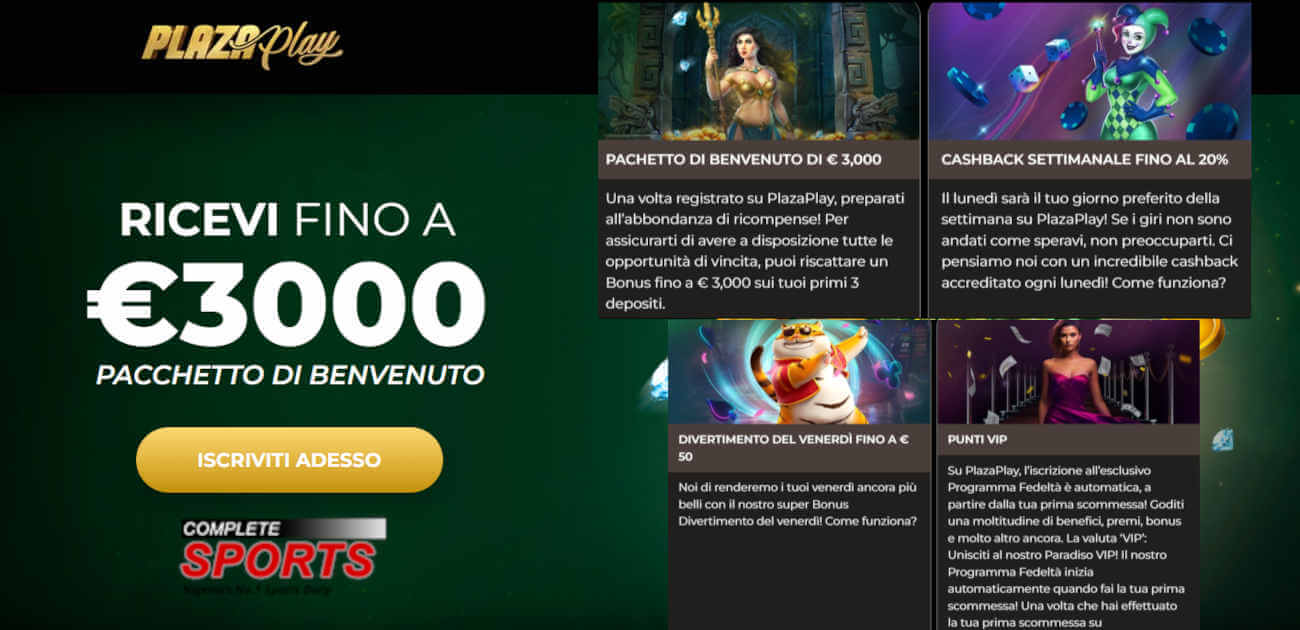This screenshot has width=1300, height=630.
Task: Open the woman in pink dress image
Action: [x=1068, y=372]
